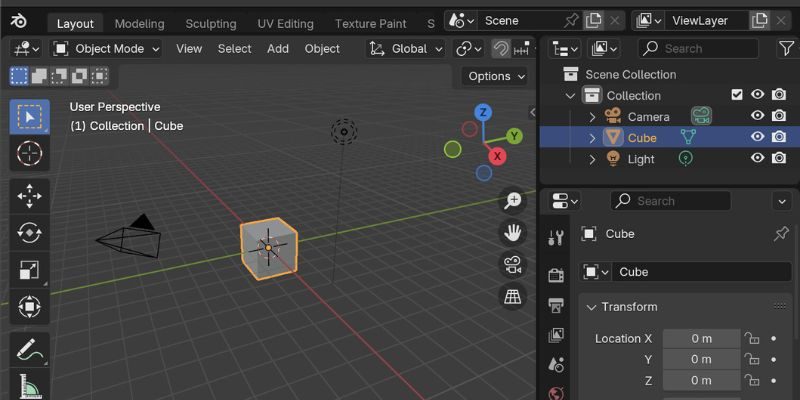This screenshot has height=400, width=800.
Task: Open the Object Mode dropdown
Action: point(106,49)
